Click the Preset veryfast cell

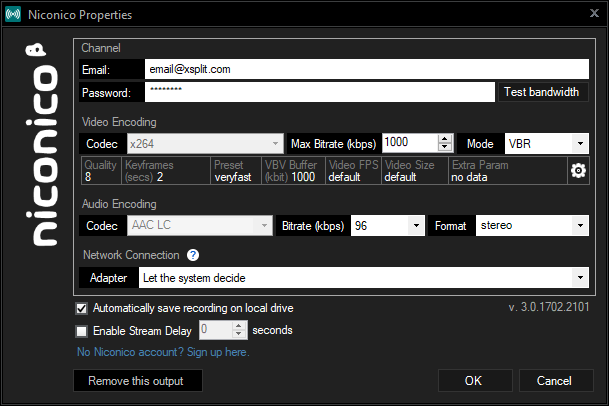tap(236, 171)
